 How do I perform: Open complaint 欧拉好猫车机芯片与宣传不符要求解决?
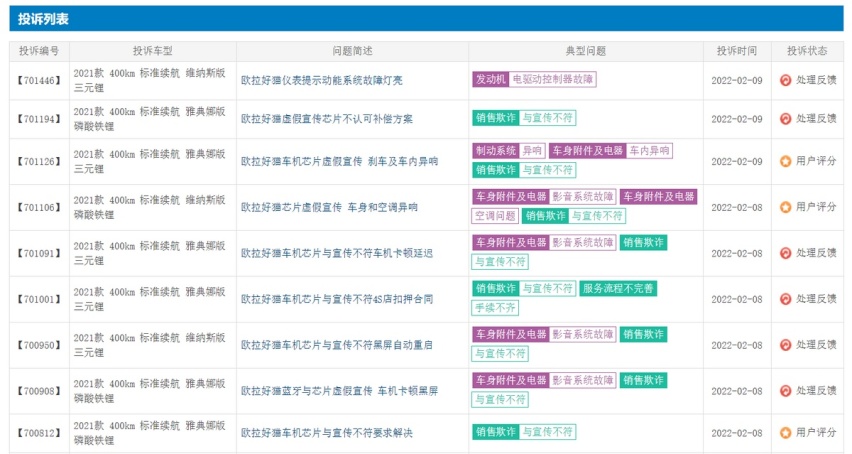[327, 433]
